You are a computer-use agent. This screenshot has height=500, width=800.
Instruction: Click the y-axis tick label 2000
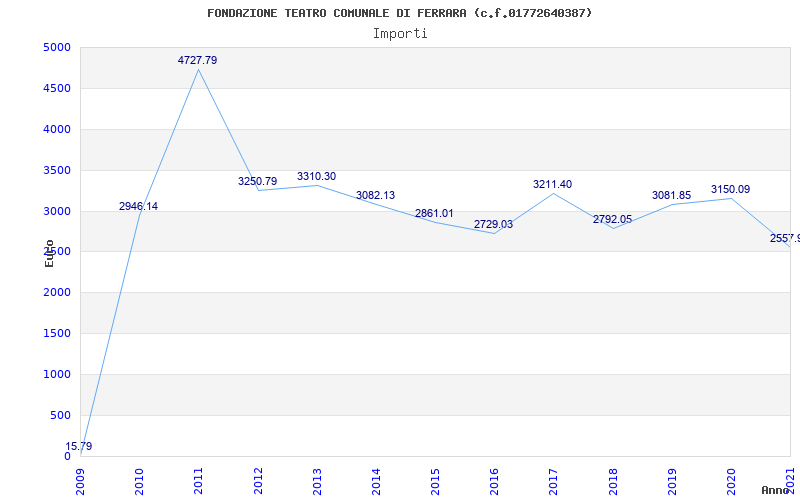(57, 293)
